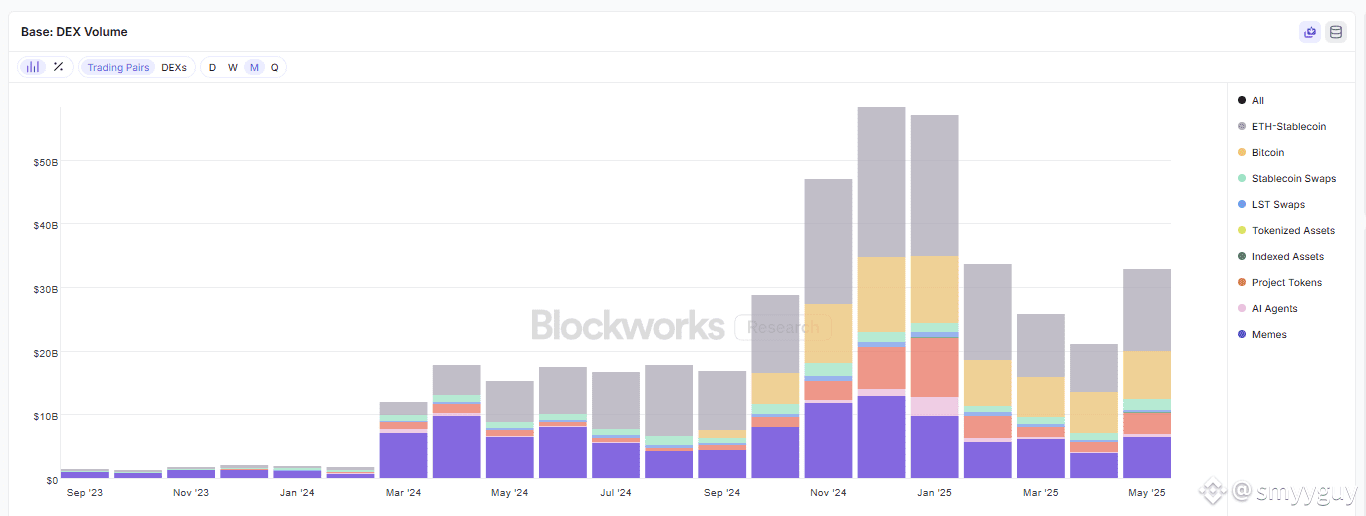Click the Mar '25 x-axis label
This screenshot has width=1366, height=516.
[1041, 492]
